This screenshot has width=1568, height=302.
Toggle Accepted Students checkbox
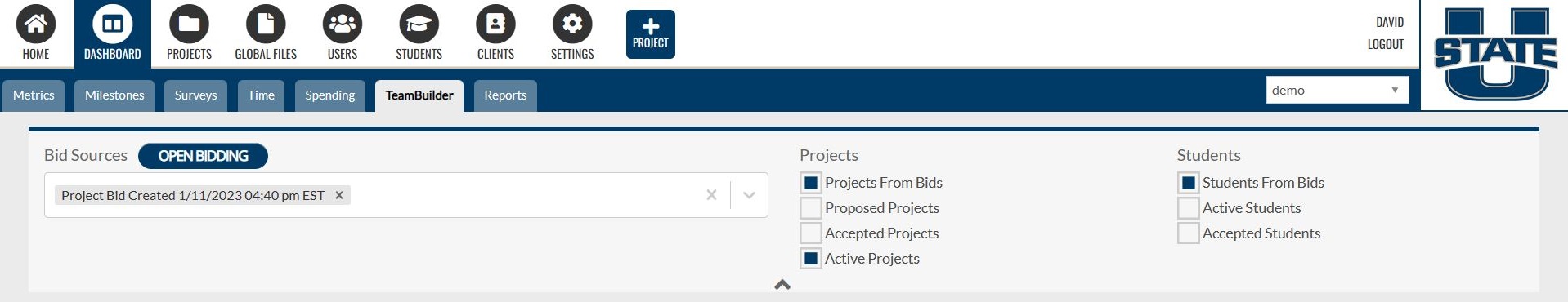pyautogui.click(x=1189, y=233)
